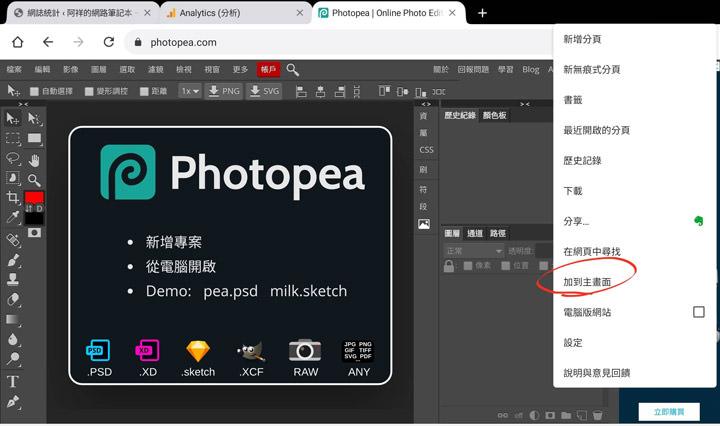This screenshot has width=720, height=426.
Task: Select the Move tool in the left toolbox
Action: click(12, 118)
